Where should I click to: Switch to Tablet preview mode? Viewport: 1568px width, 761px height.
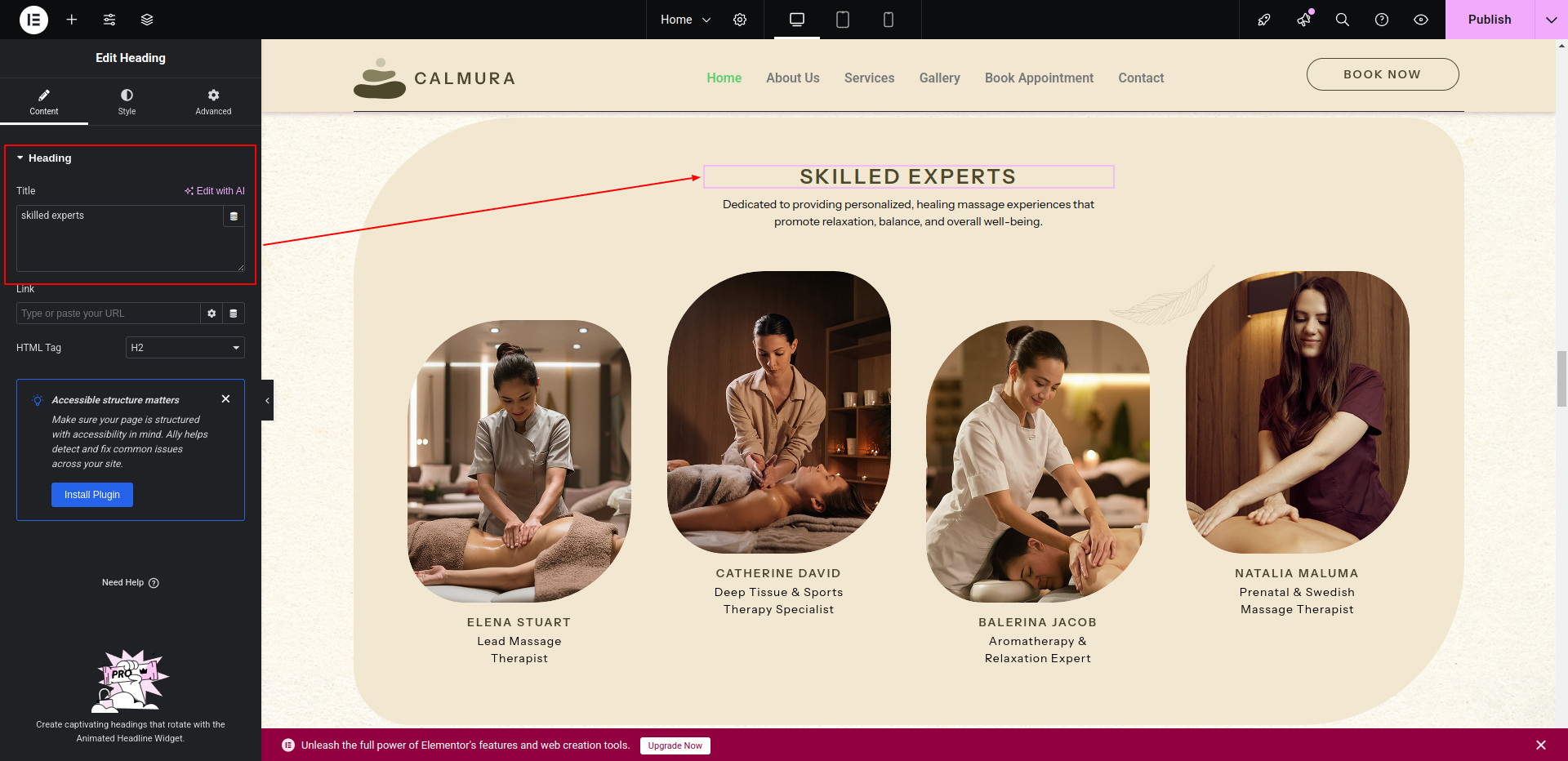(843, 20)
